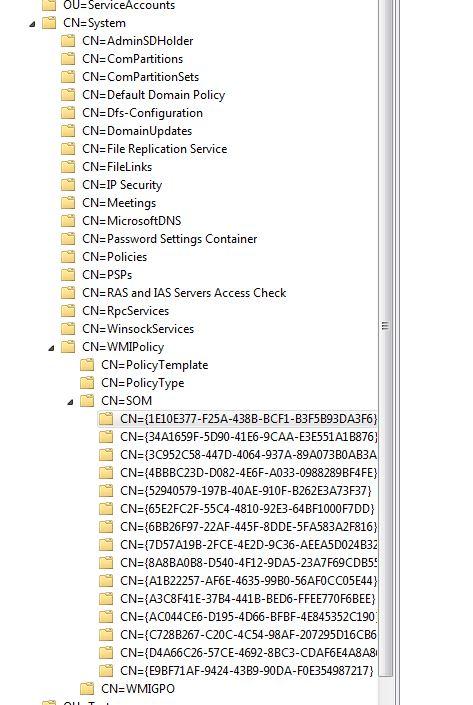Select CN={A3C8F41E-37B4-441B-BED6 entry
Screen dimensions: 473x705
point(248,598)
